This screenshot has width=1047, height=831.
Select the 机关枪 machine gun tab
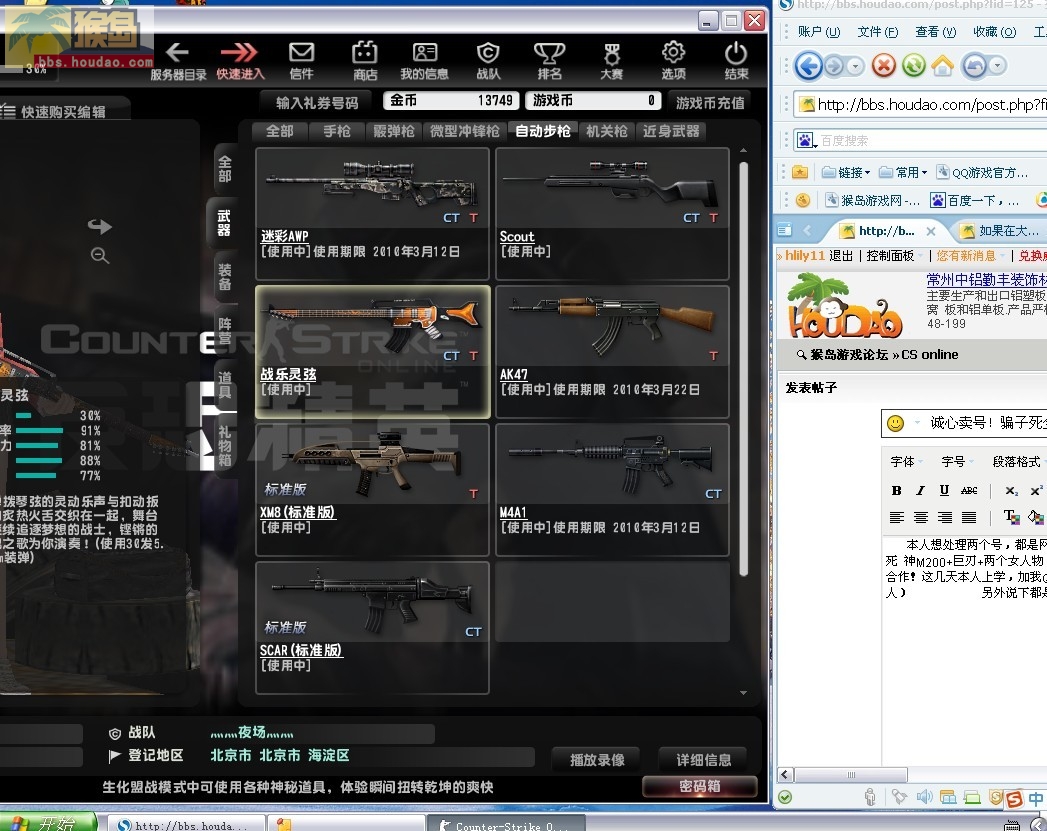click(x=606, y=131)
